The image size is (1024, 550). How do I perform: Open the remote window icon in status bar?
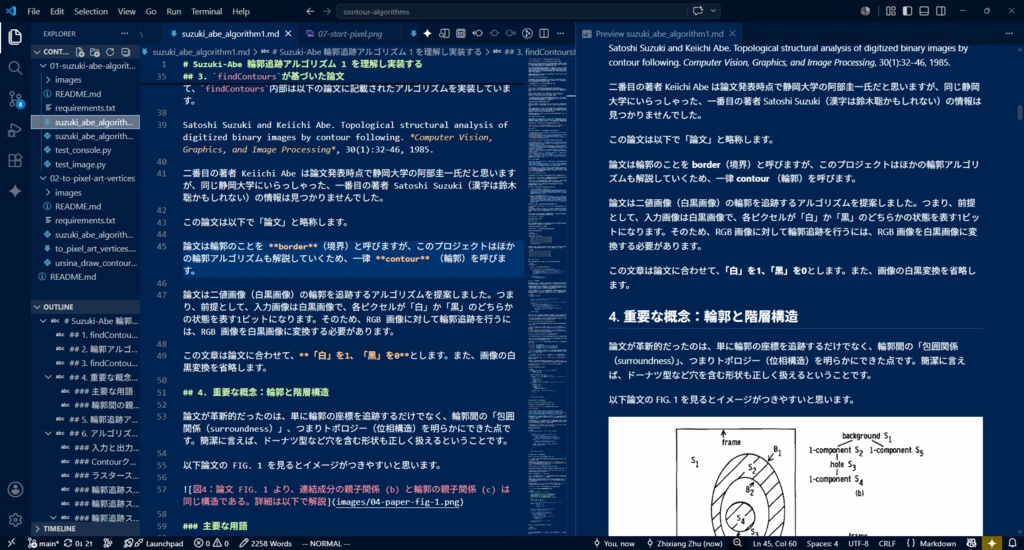10,543
